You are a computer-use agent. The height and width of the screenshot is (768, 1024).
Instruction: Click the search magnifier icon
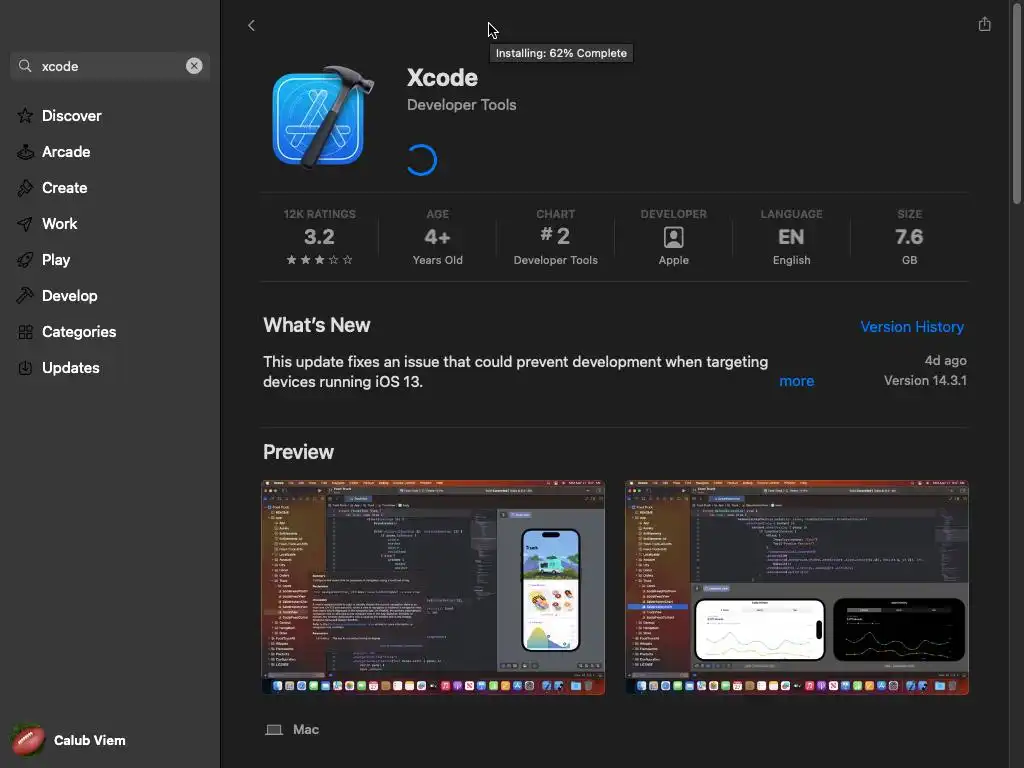[25, 66]
